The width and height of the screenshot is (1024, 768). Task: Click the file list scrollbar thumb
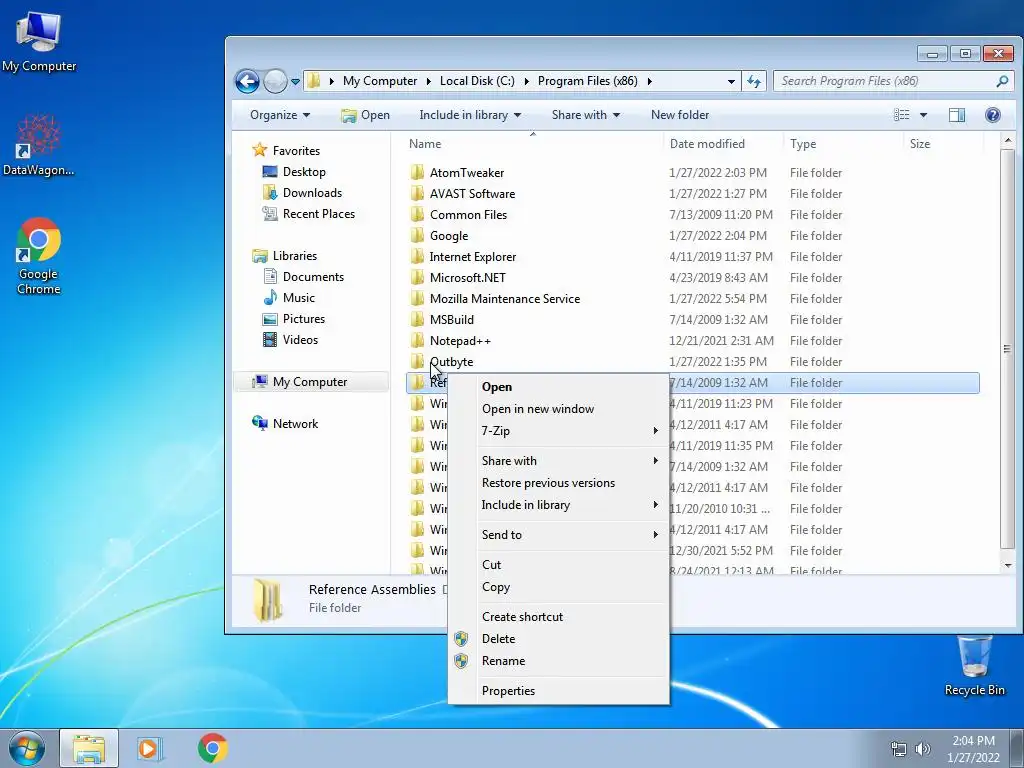(1008, 349)
